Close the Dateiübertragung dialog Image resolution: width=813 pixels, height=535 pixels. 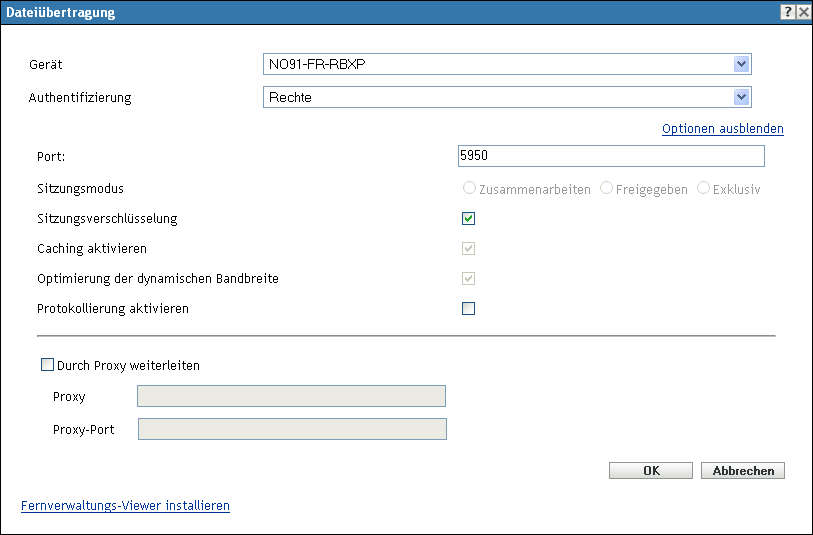coord(803,13)
